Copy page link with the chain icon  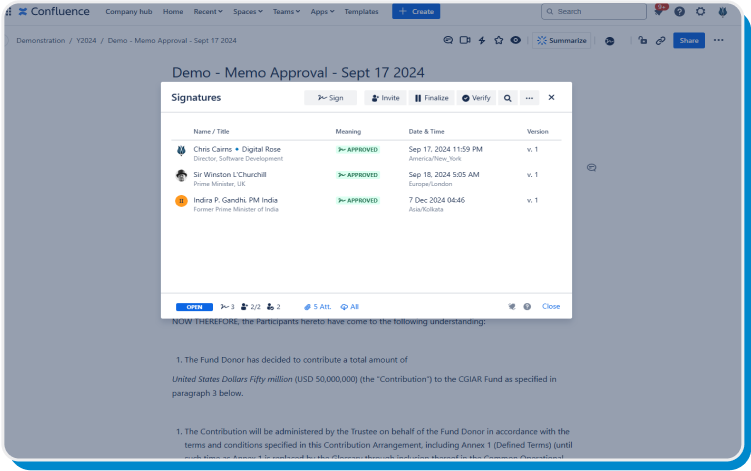pyautogui.click(x=660, y=40)
